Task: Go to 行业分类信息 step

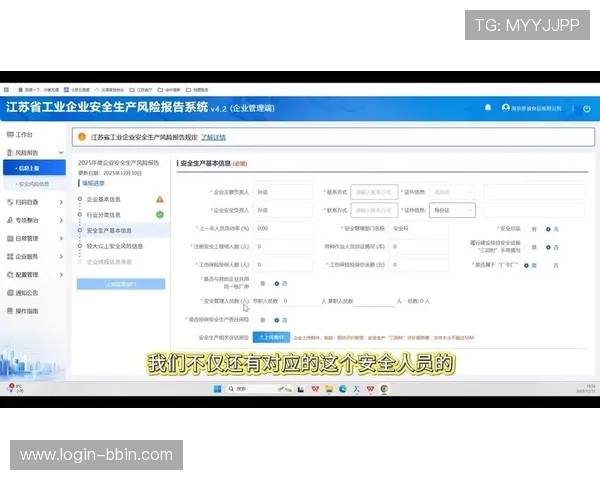Action: pyautogui.click(x=103, y=215)
